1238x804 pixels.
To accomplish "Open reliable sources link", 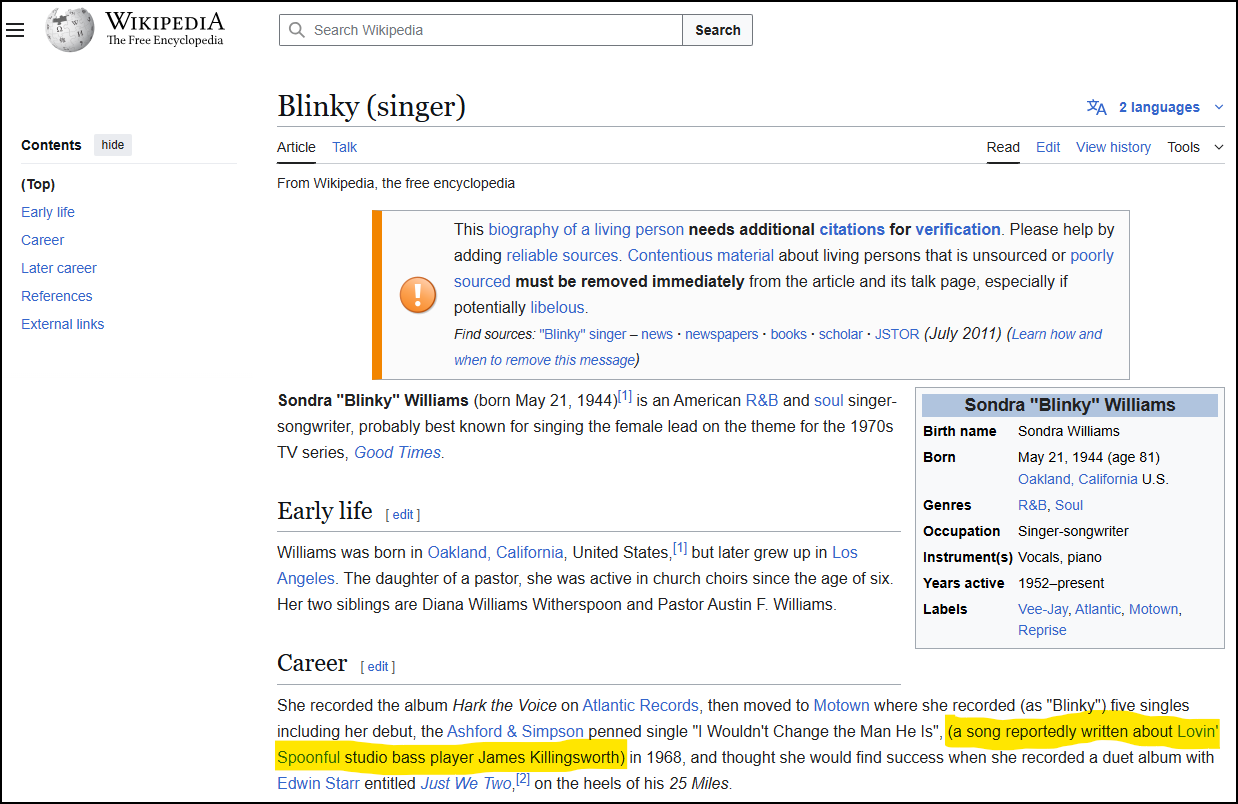I will point(562,255).
